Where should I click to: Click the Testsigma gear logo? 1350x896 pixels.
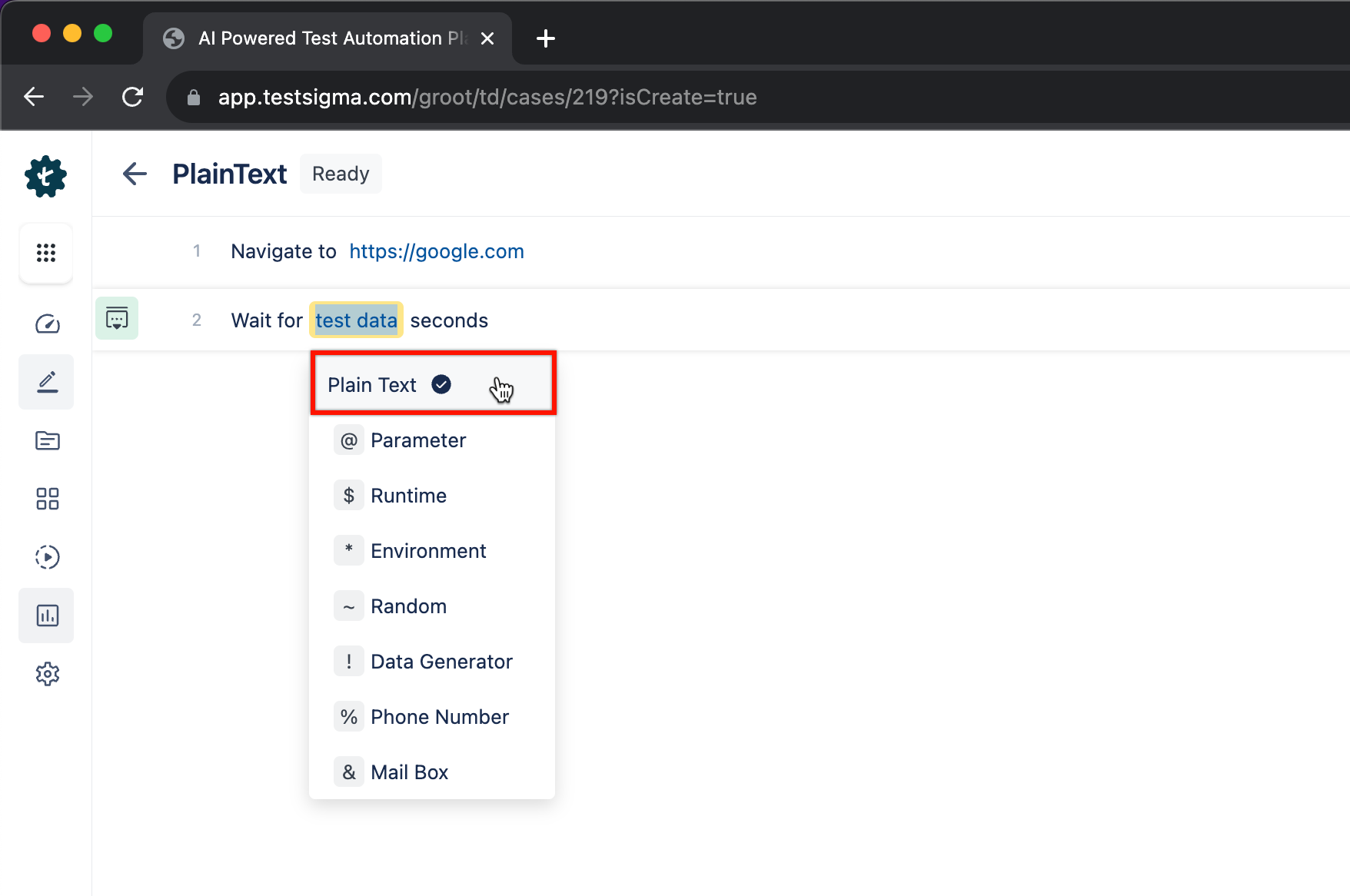point(46,177)
